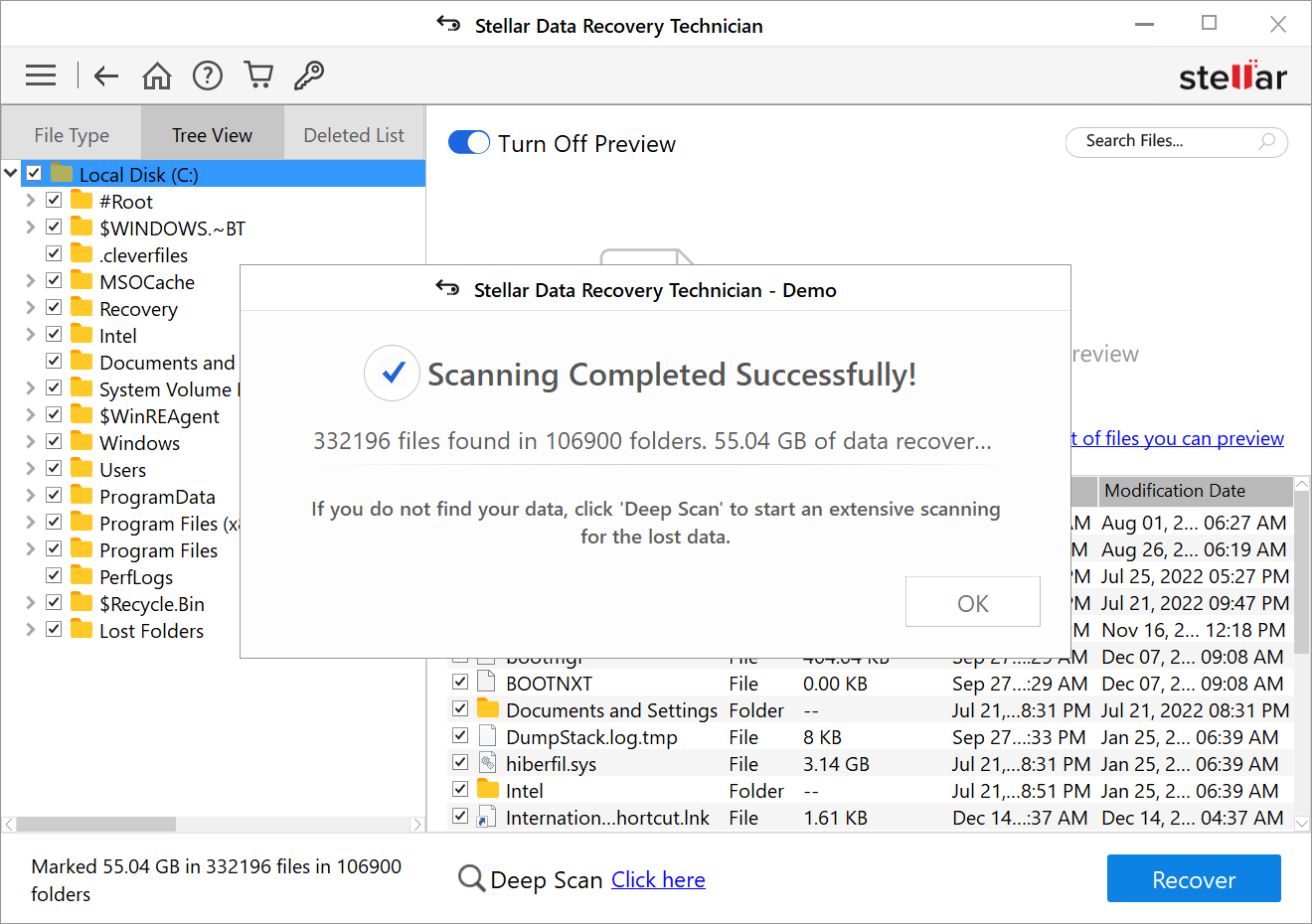Click the search magnifier icon
This screenshot has height=924, width=1312.
click(x=1266, y=141)
